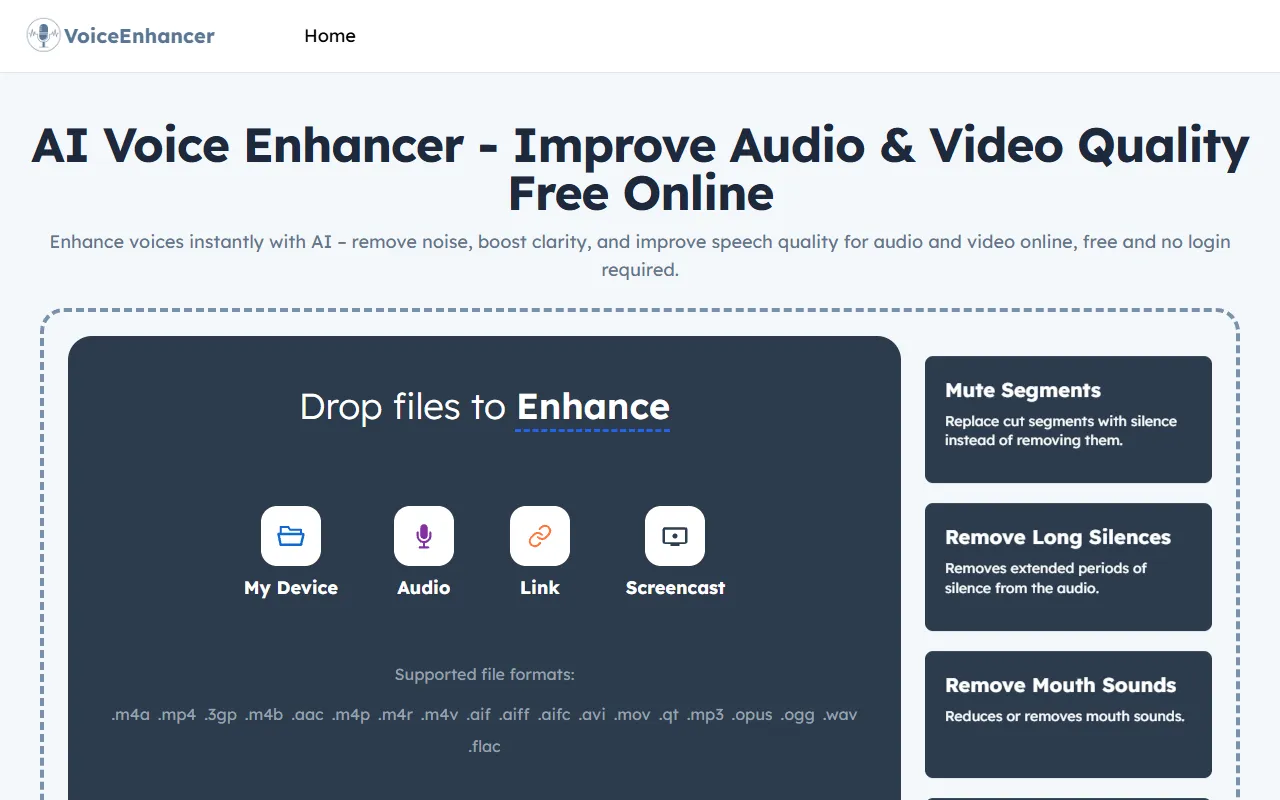Start Screencast via the monitor icon
Viewport: 1280px width, 800px height.
click(x=675, y=536)
